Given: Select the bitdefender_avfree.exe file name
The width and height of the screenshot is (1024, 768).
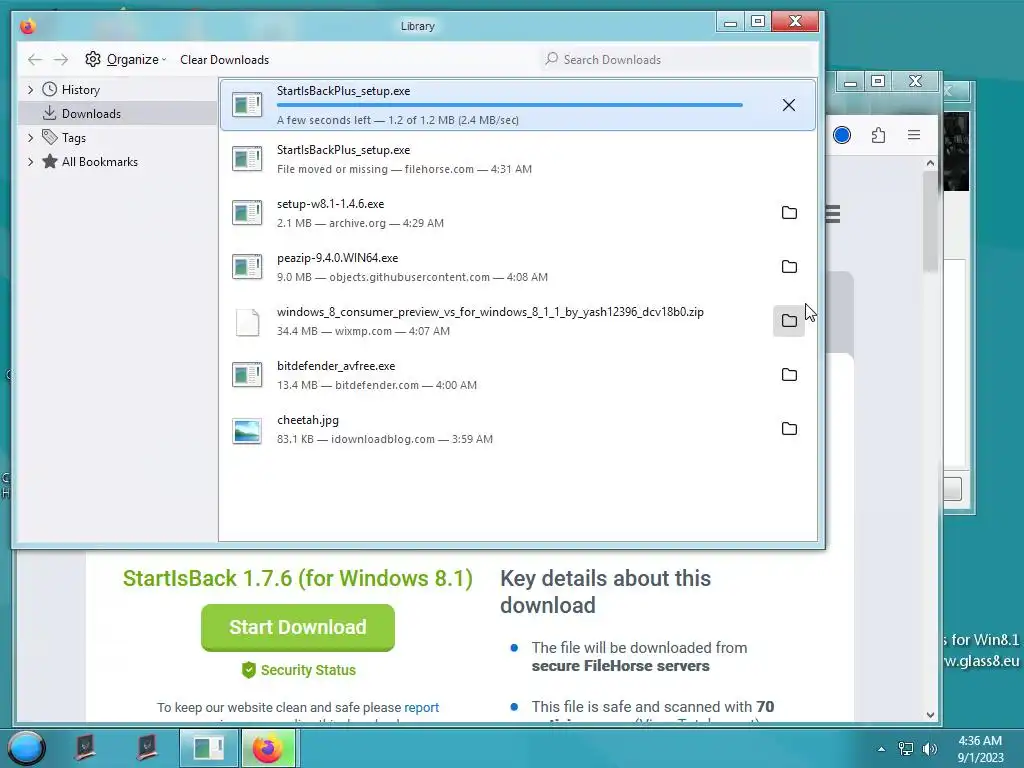Looking at the screenshot, I should click(336, 366).
